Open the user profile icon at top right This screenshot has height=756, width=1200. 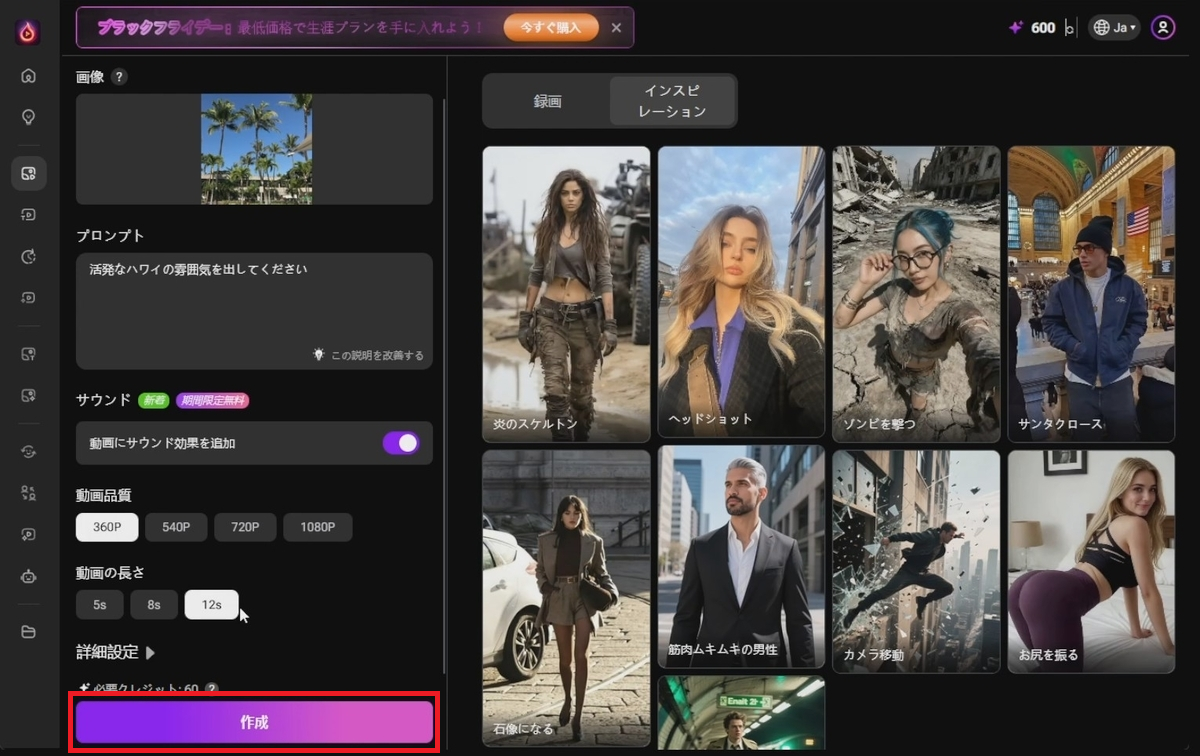1163,28
